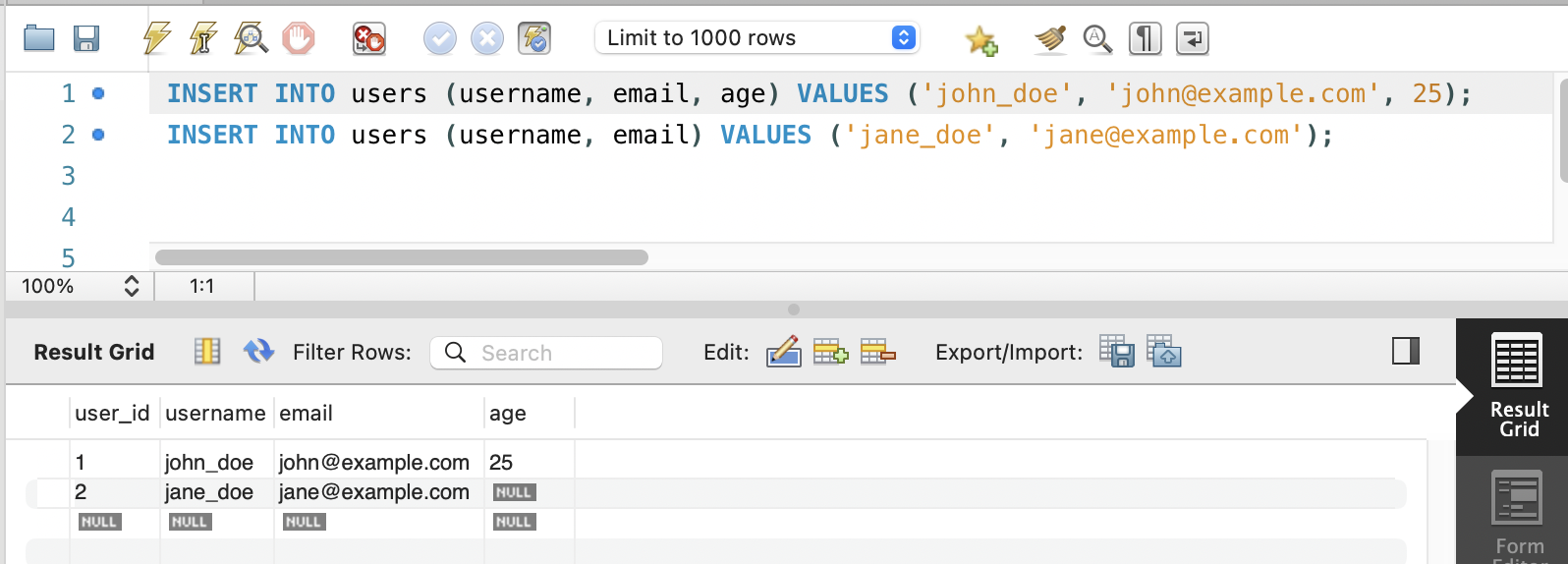This screenshot has width=1568, height=564.
Task: Open the Limit to 1000 rows dropdown
Action: pyautogui.click(x=757, y=38)
